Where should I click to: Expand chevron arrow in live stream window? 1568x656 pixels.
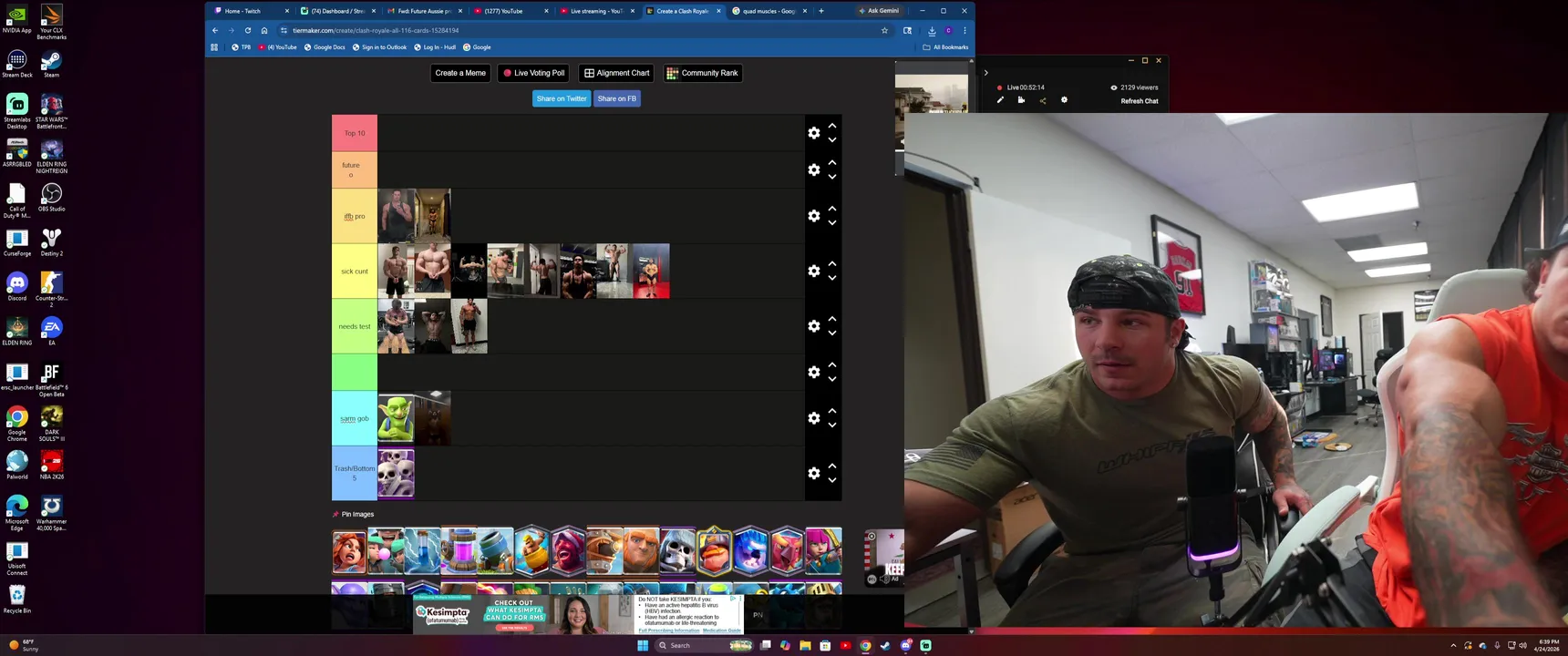pos(985,73)
